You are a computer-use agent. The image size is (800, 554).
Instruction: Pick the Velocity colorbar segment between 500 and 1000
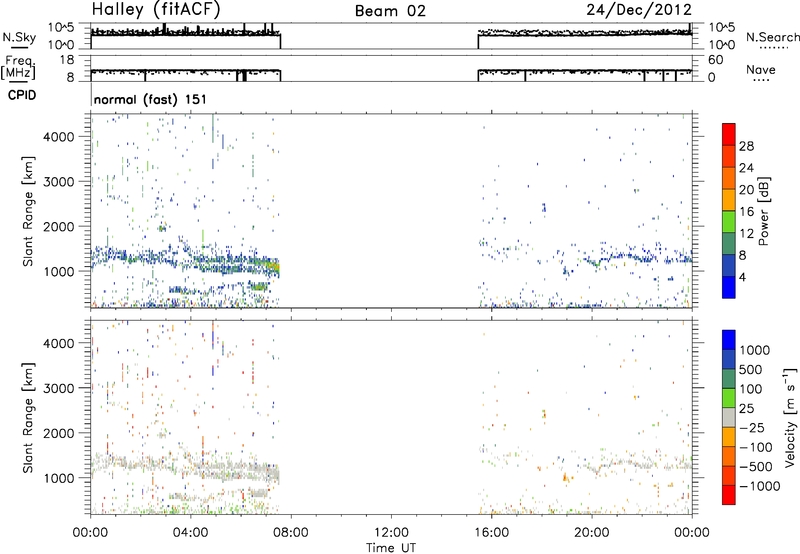point(729,359)
